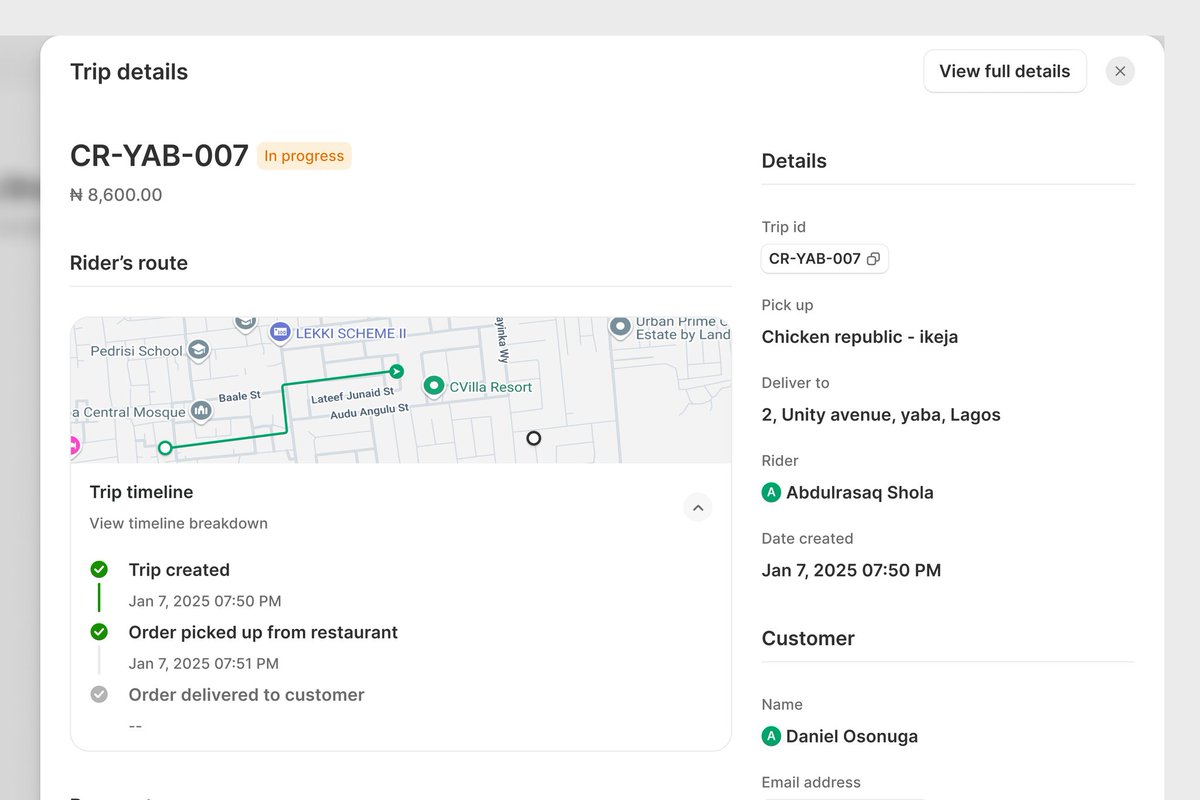Screen dimensions: 1200x800
Task: Click the Trip created timeline entry
Action: click(179, 570)
